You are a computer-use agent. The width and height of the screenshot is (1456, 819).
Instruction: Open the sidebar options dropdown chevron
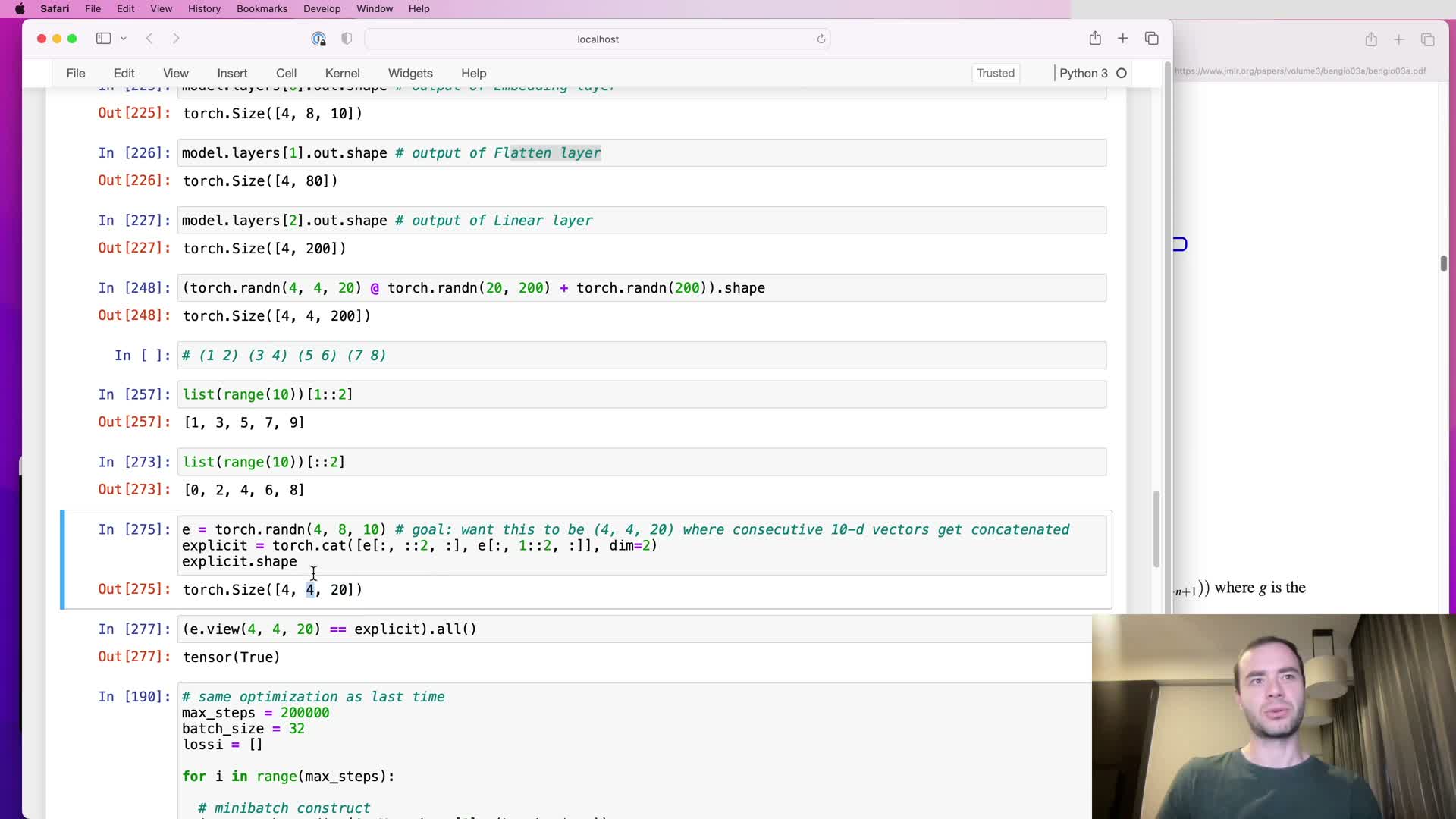pos(124,39)
